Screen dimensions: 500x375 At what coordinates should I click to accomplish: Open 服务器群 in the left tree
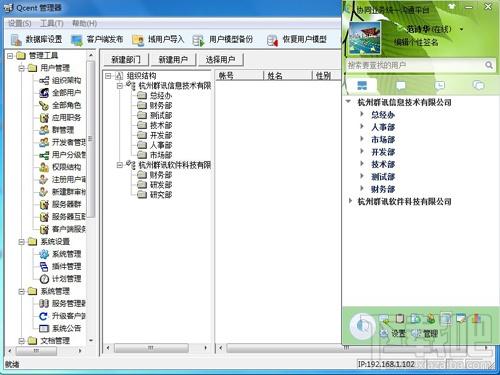click(60, 204)
